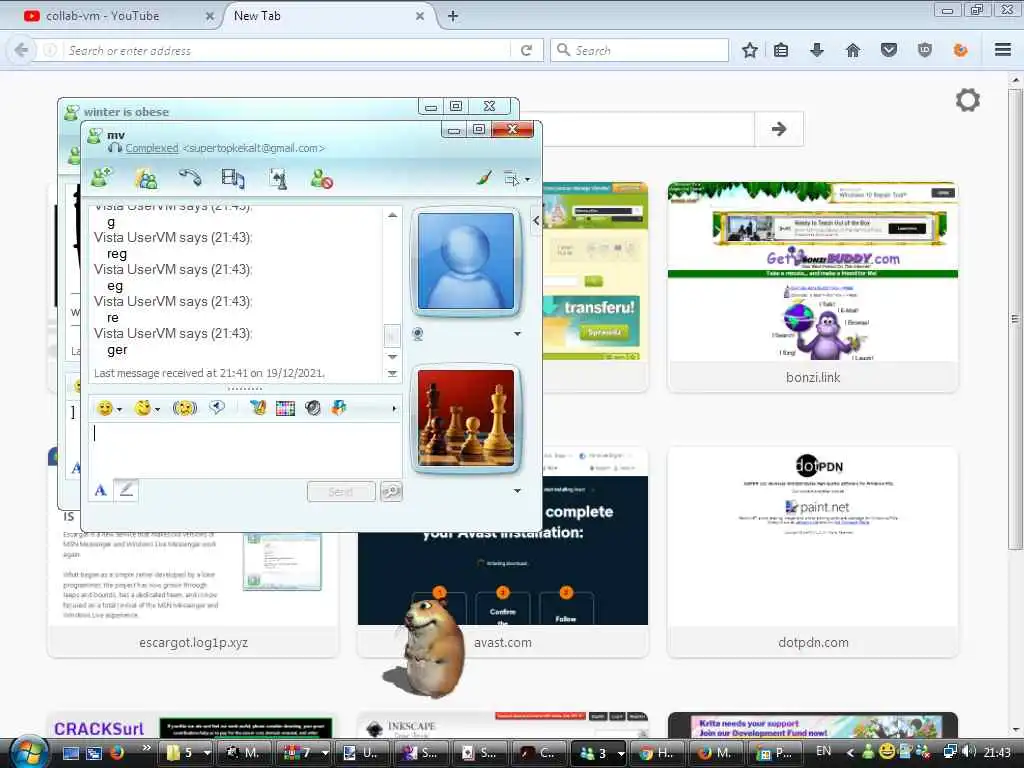Block this contact using the block icon
Screen dimensions: 1024x768
point(321,178)
